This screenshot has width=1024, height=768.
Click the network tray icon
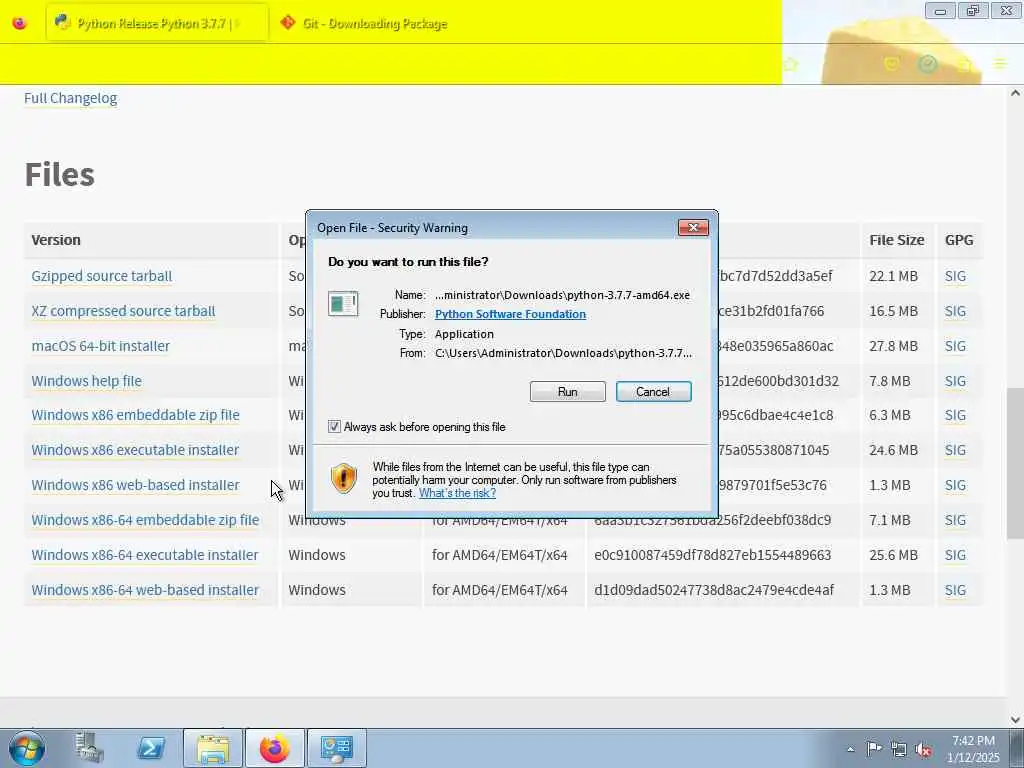pyautogui.click(x=899, y=750)
